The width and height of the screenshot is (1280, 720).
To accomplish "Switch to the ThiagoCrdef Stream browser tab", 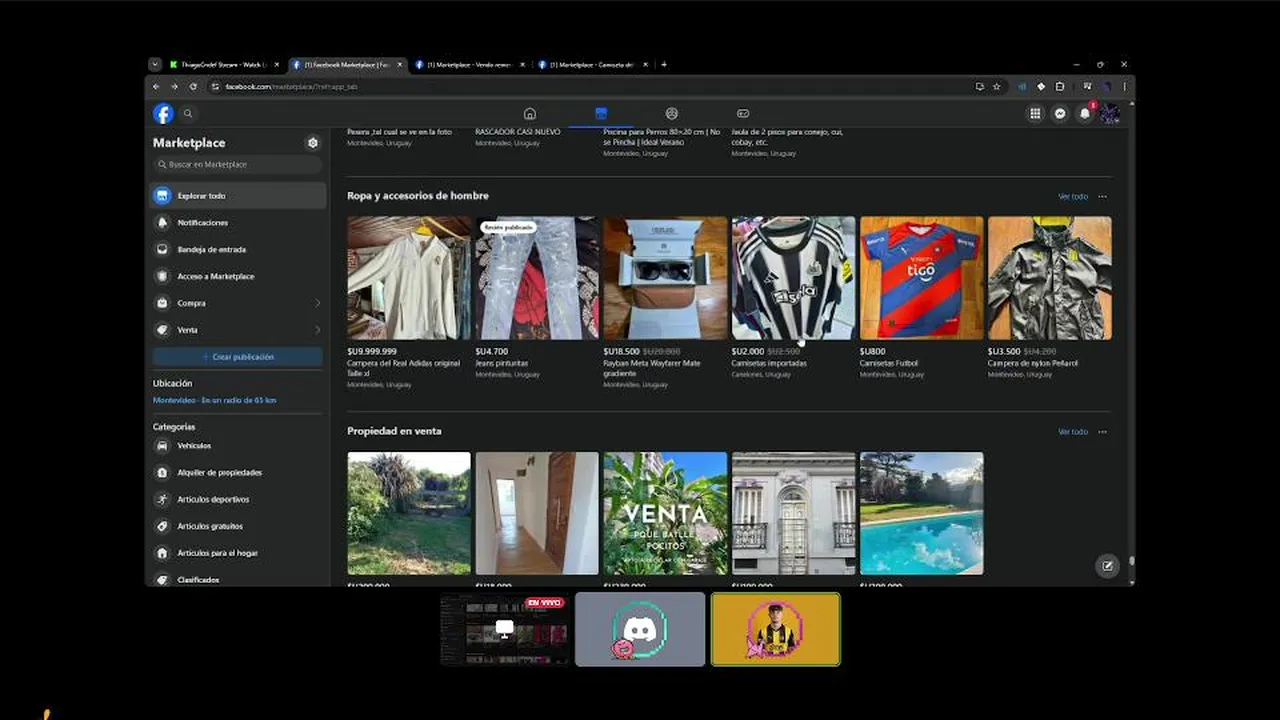I will [225, 65].
